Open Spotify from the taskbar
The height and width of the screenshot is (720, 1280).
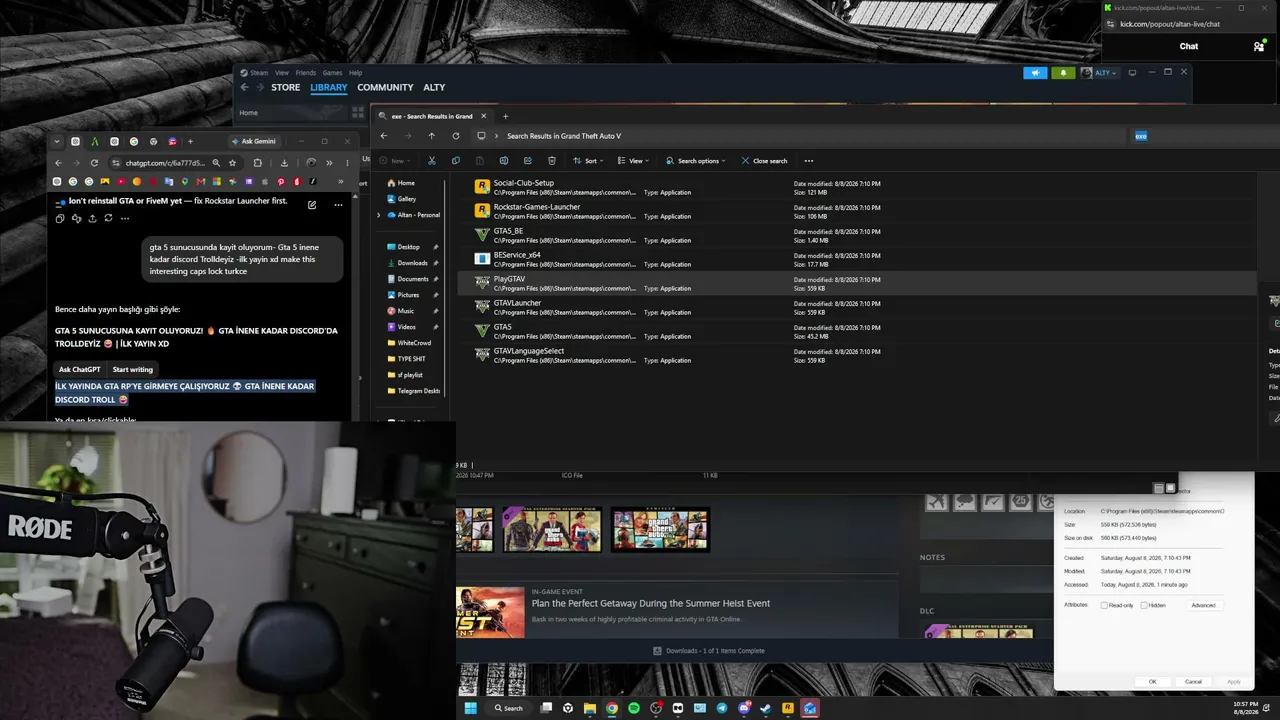[x=634, y=708]
